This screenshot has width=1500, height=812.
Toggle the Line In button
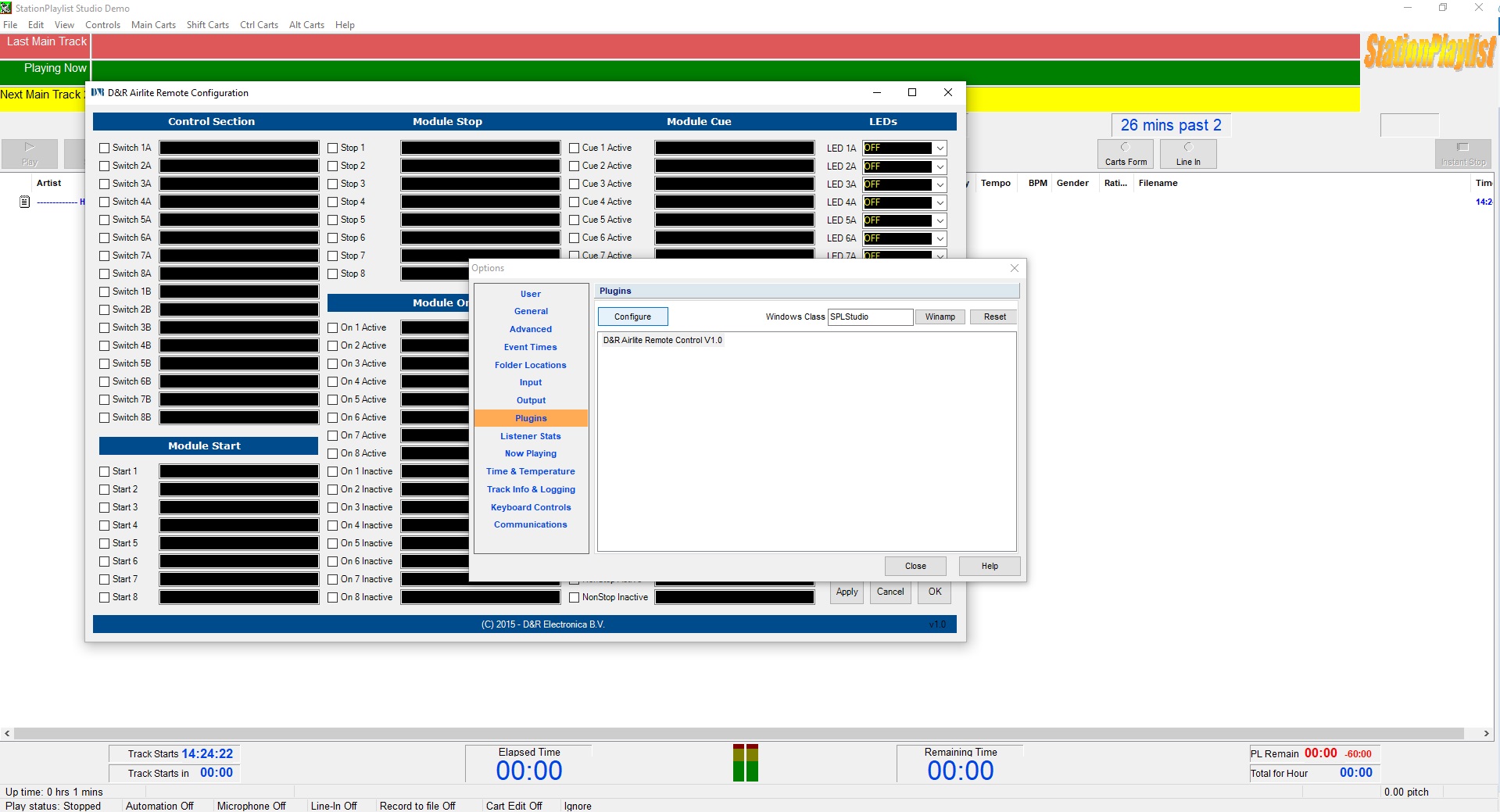click(x=1187, y=154)
